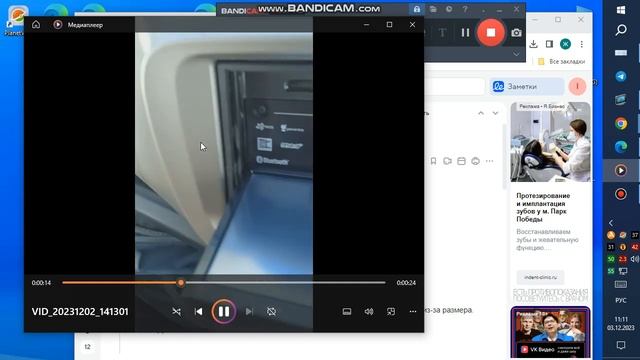Go to next item with down chevron
This screenshot has height=360, width=640.
pos(495,113)
